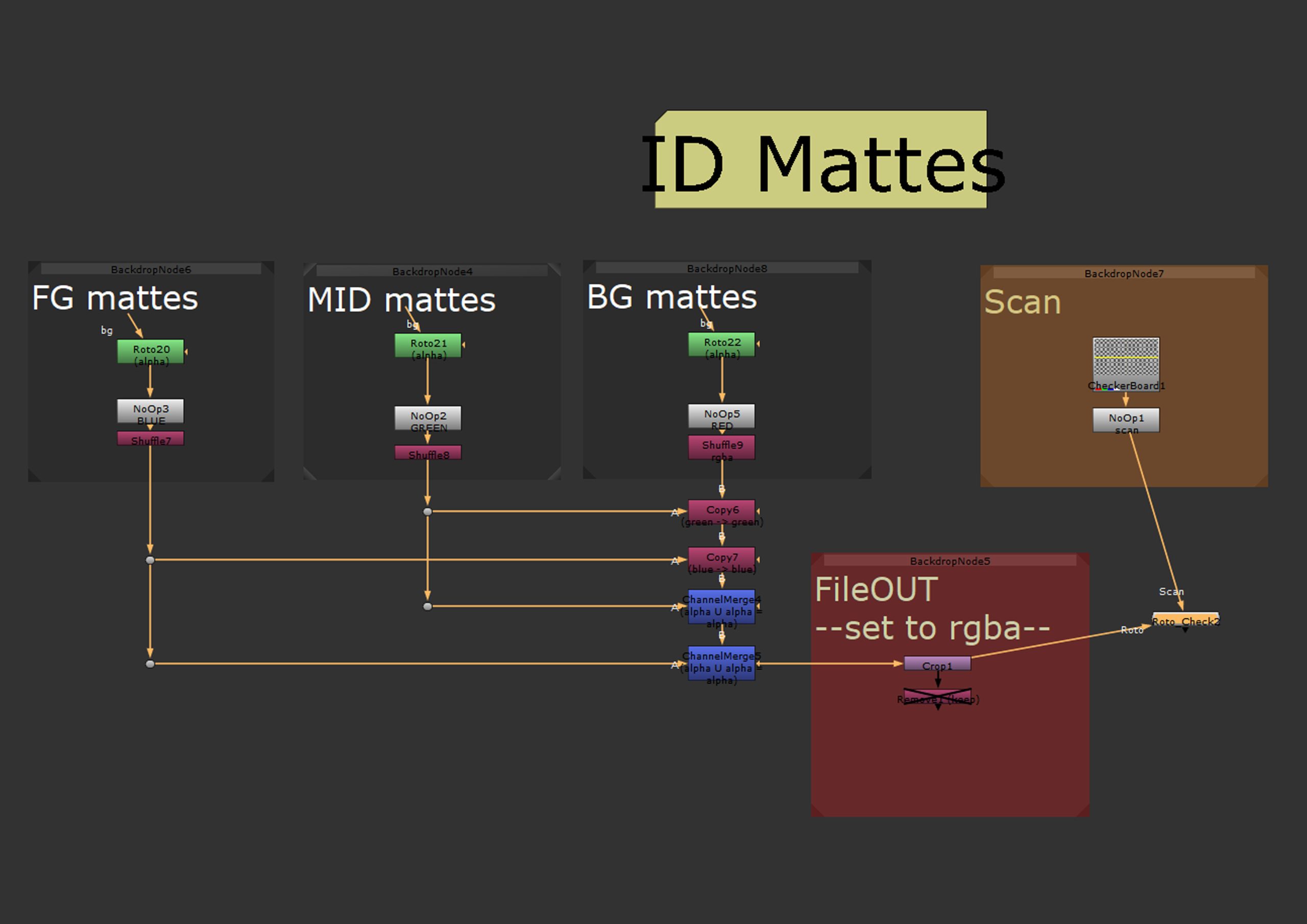Click the ID Mattes sticky note

820,159
